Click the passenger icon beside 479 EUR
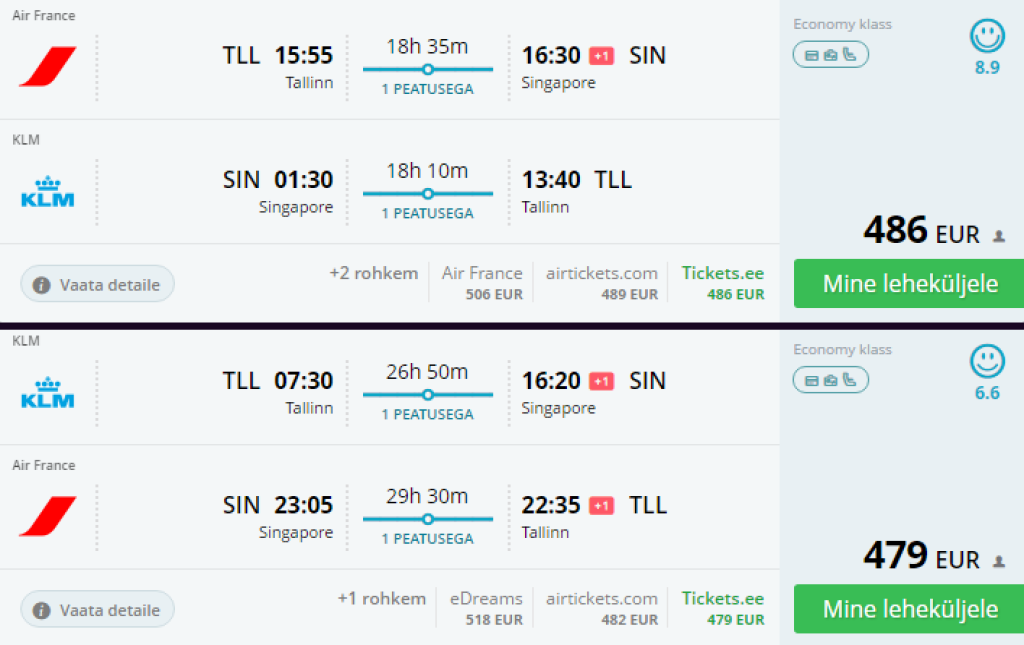Viewport: 1024px width, 645px height. 998,562
